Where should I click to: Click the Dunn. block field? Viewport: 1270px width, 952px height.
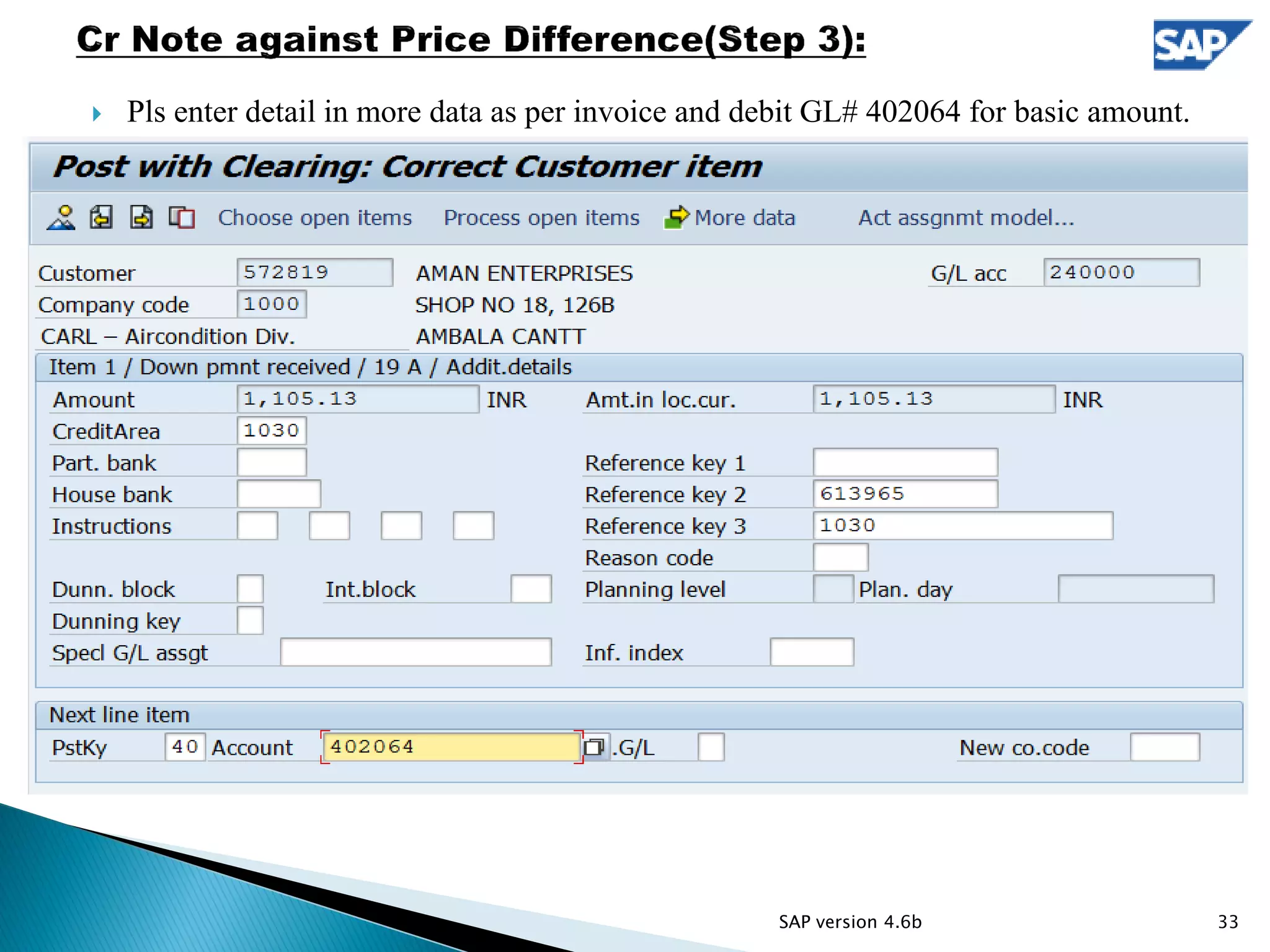250,589
